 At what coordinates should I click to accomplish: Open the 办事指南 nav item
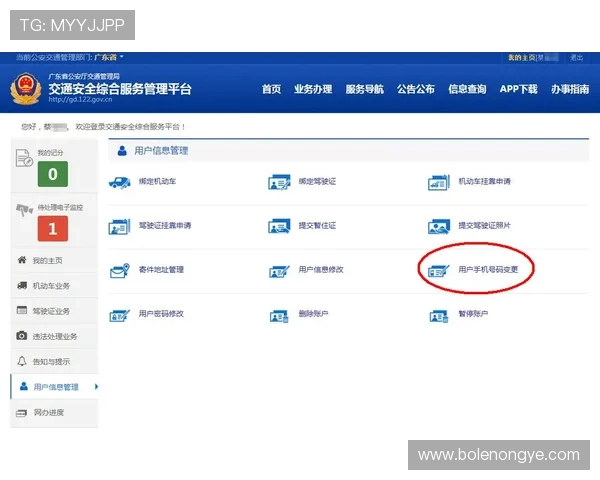570,89
